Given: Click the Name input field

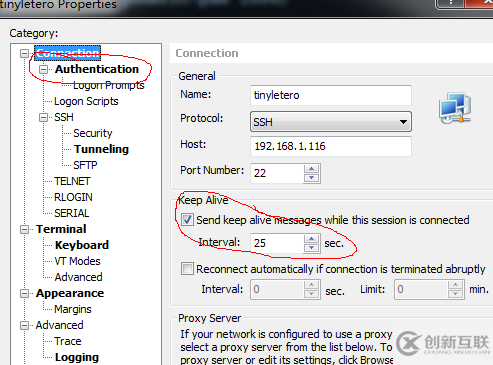Looking at the screenshot, I should 331,95.
